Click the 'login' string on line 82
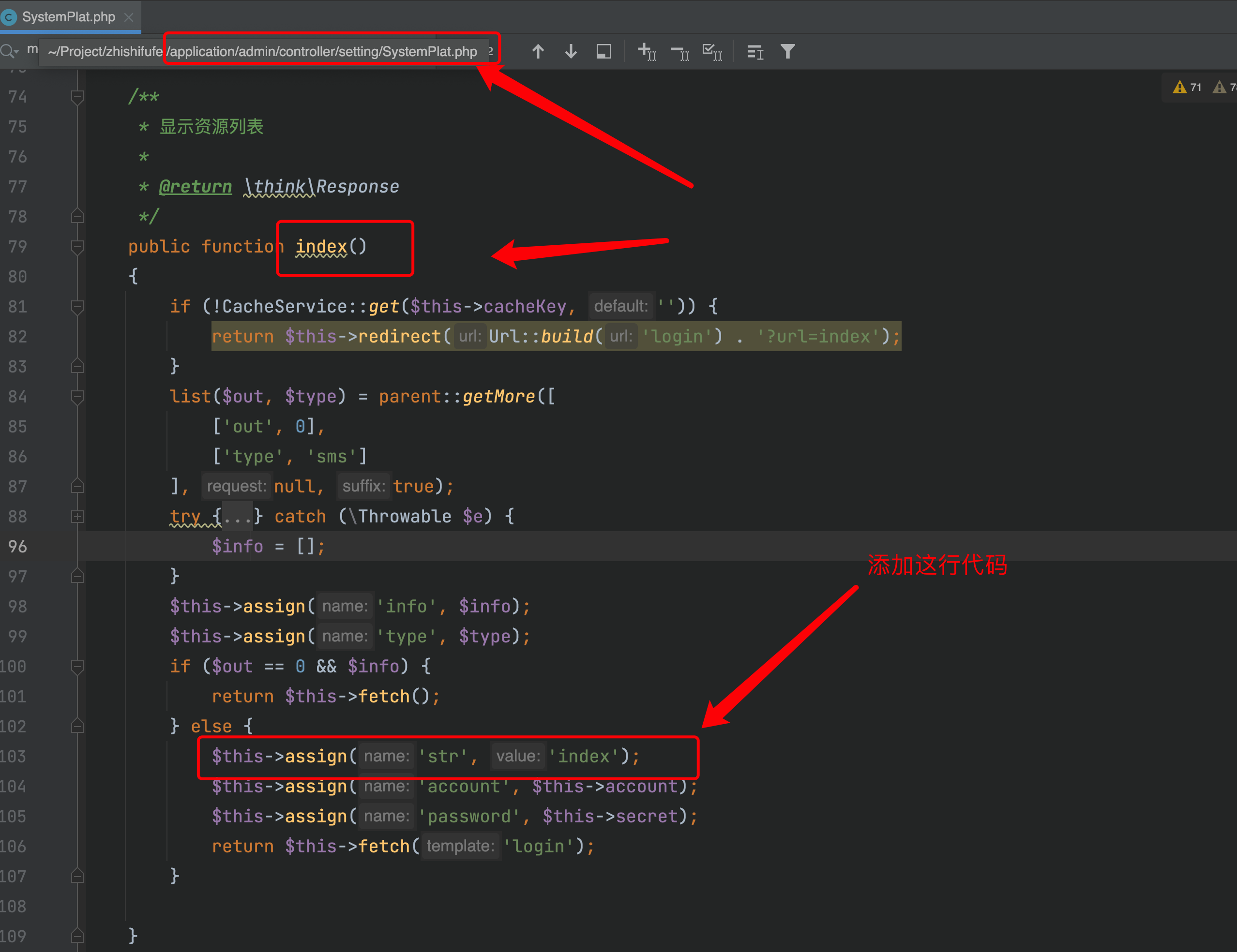 [677, 336]
